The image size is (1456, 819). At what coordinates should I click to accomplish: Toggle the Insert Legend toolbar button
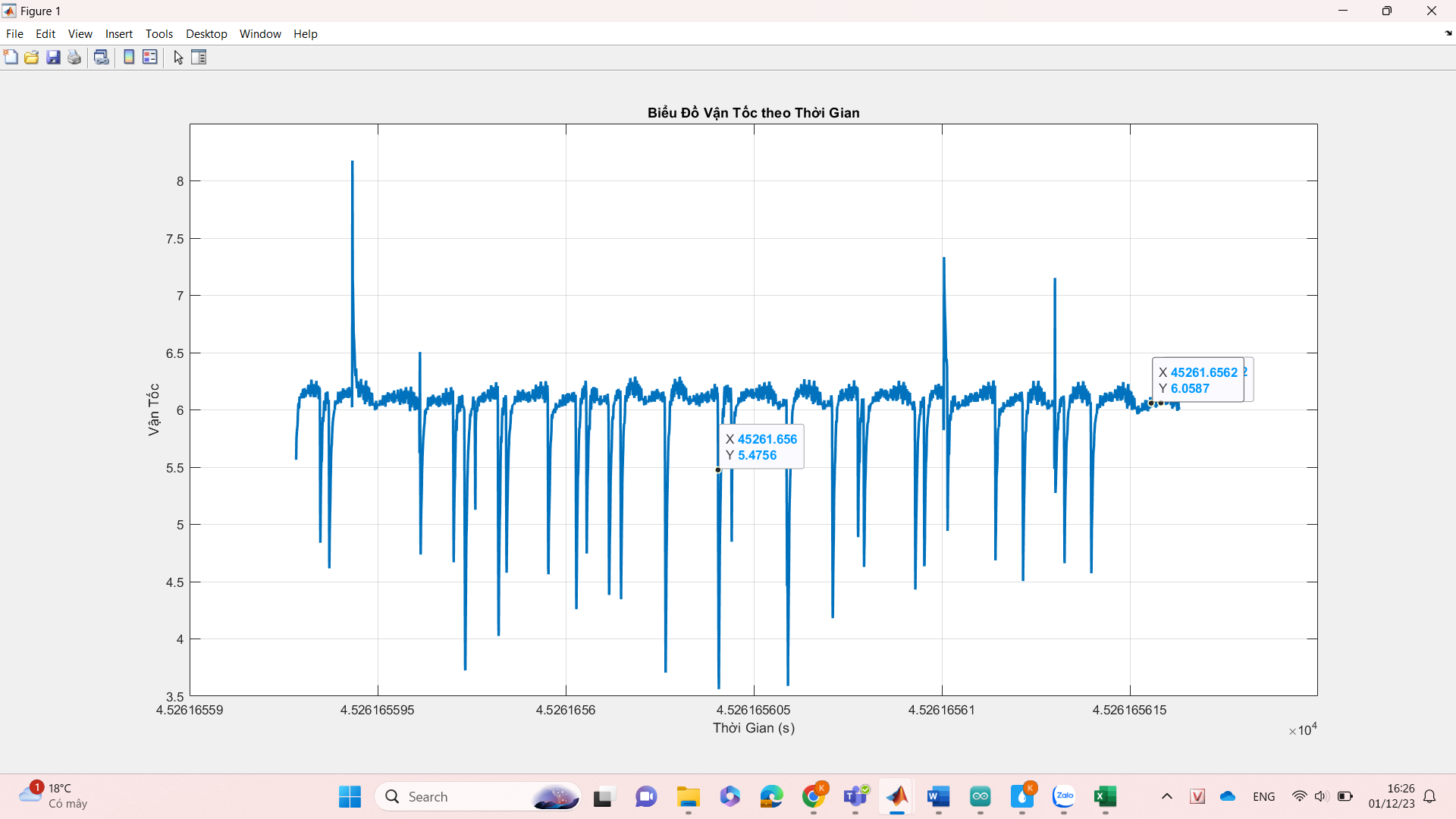(150, 58)
